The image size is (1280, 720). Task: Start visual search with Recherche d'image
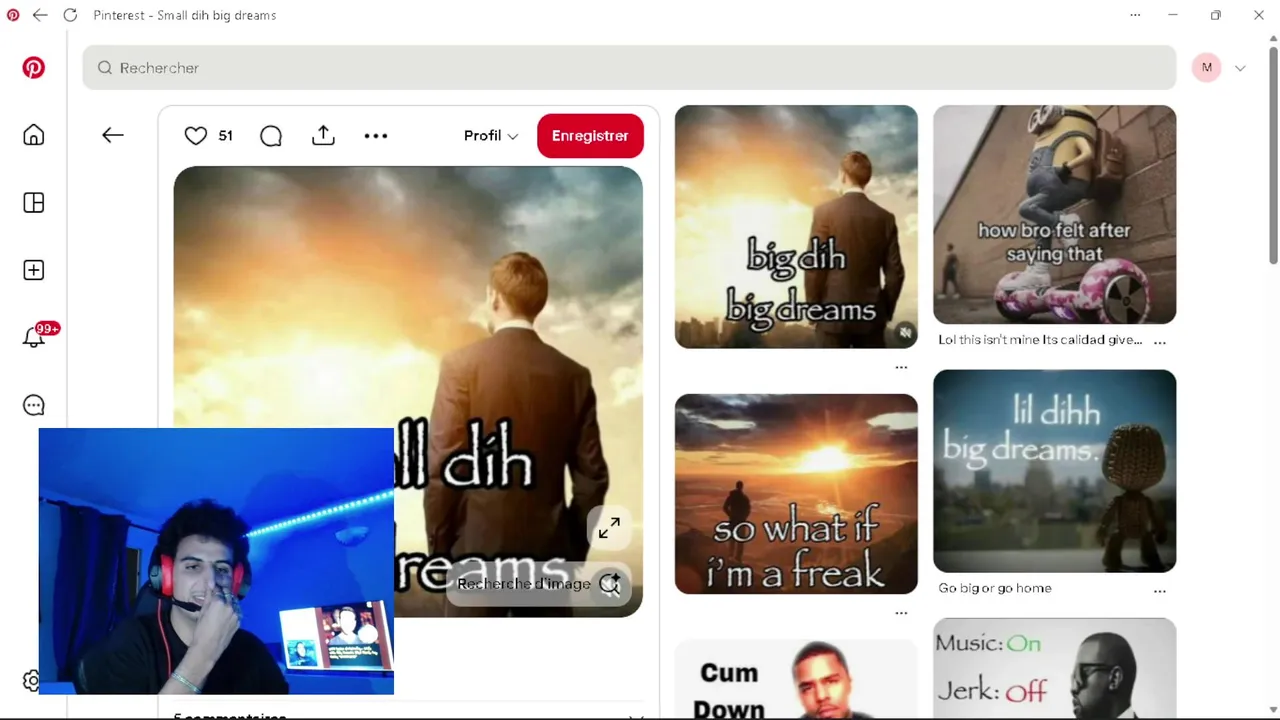click(x=538, y=584)
